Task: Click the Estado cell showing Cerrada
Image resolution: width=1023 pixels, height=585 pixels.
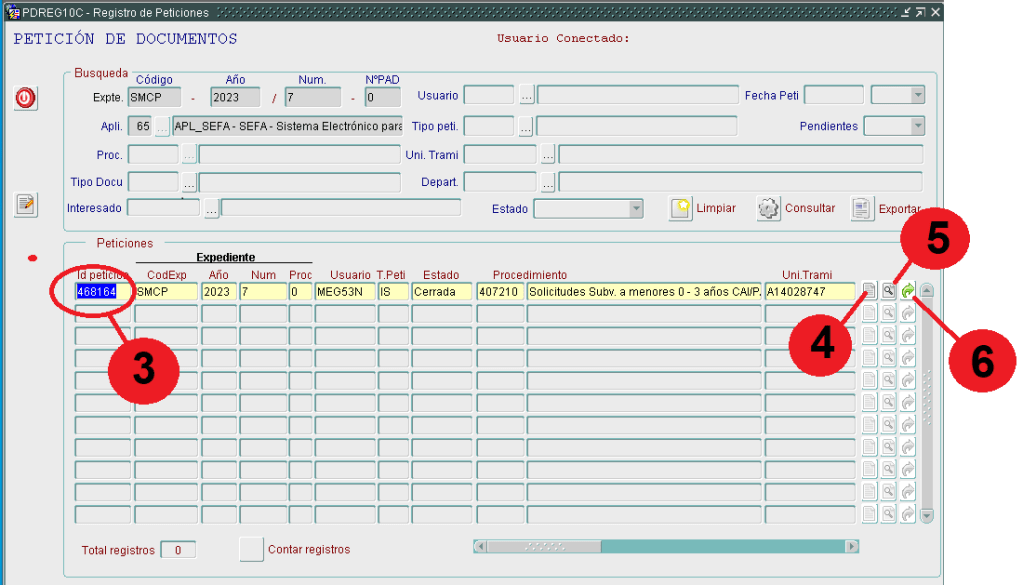Action: [441, 292]
